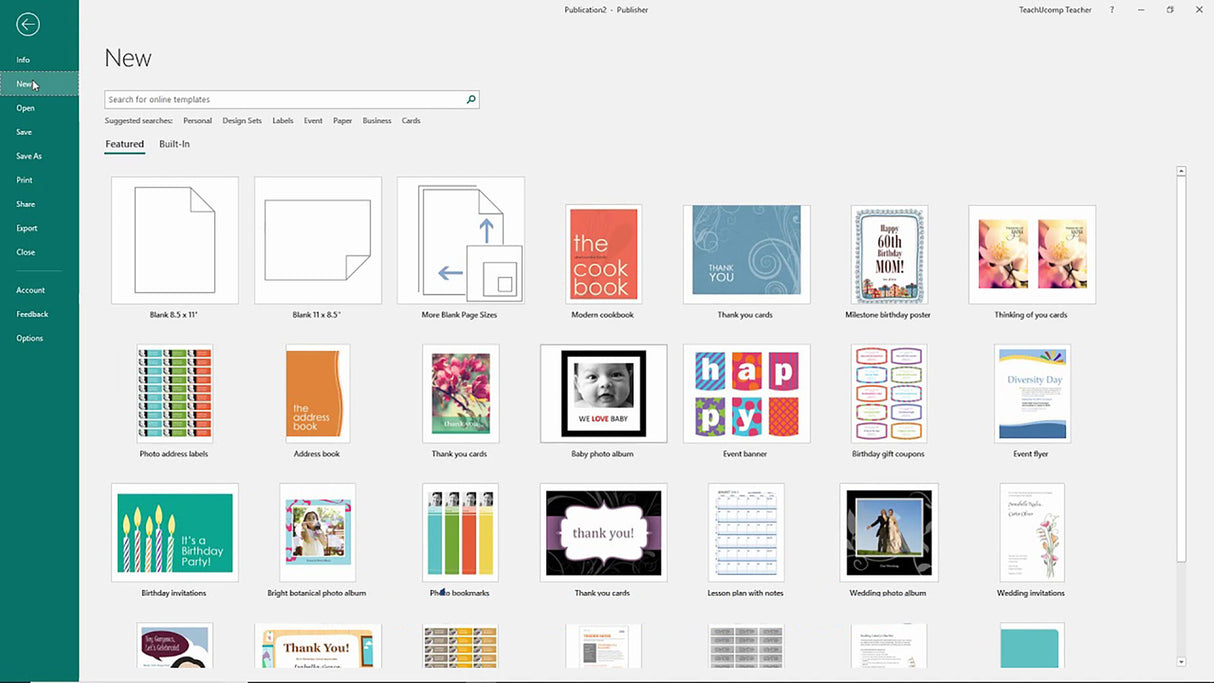Click the Personal suggested search
The width and height of the screenshot is (1214, 683).
coord(197,120)
